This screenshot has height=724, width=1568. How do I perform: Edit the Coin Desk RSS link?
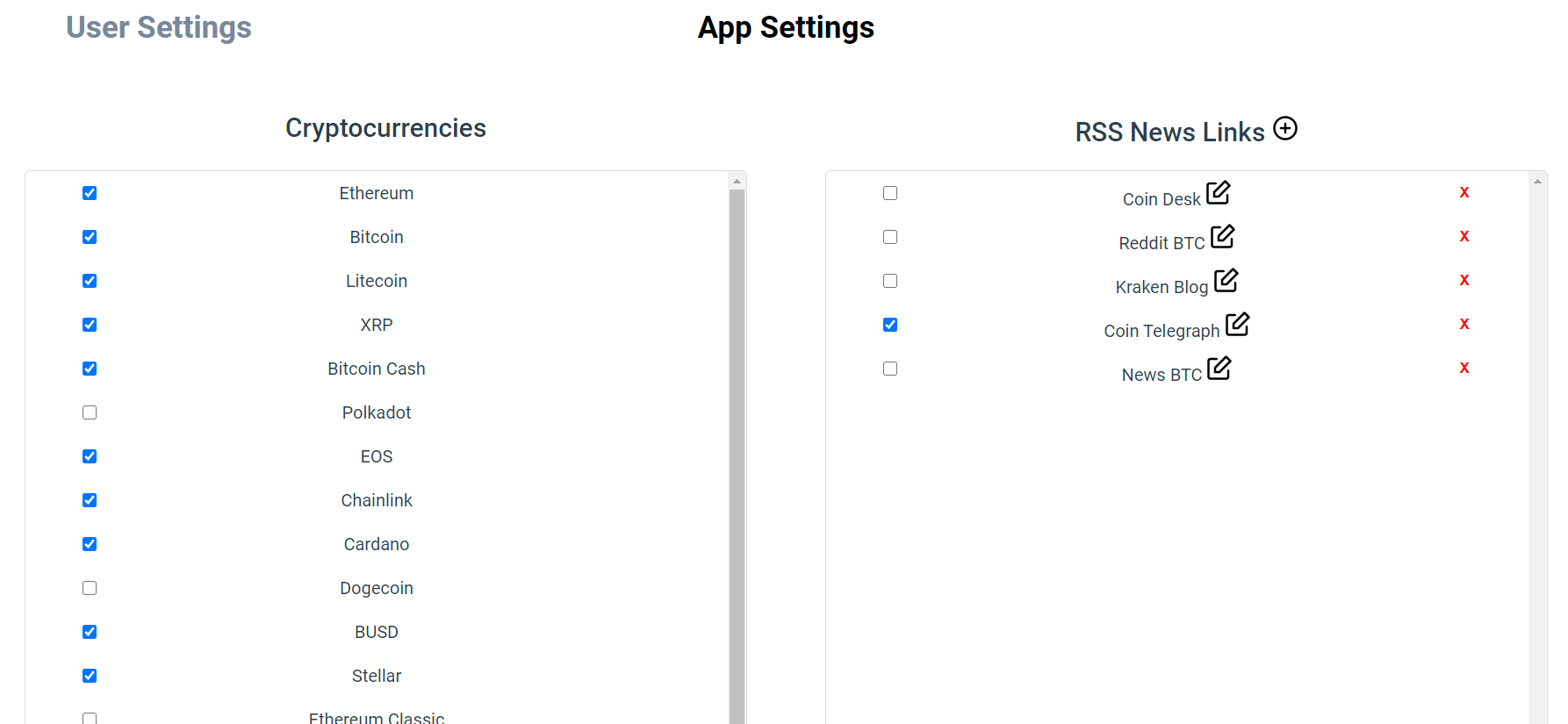(x=1219, y=192)
